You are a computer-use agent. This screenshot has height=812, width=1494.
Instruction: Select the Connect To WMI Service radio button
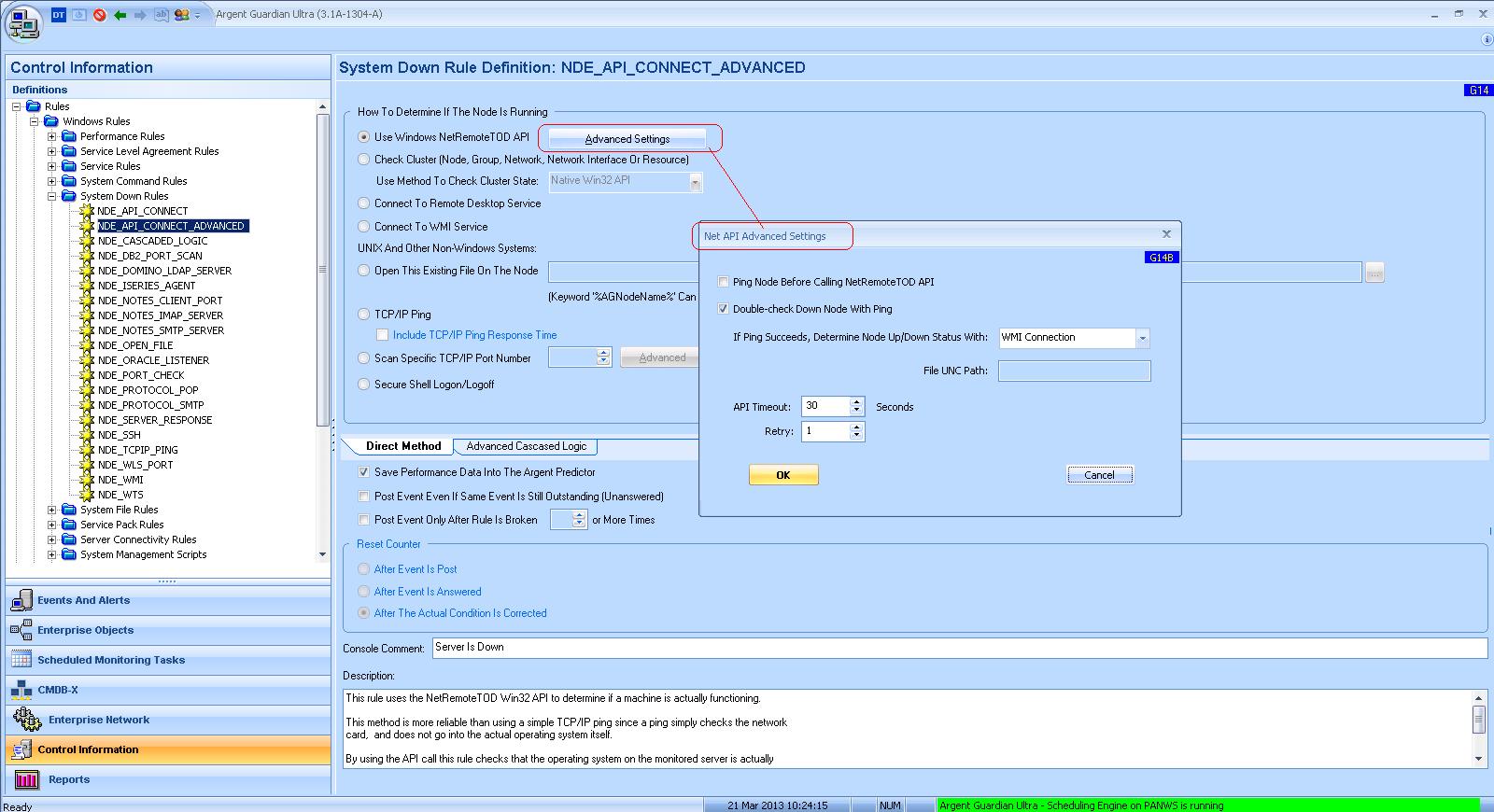(364, 227)
